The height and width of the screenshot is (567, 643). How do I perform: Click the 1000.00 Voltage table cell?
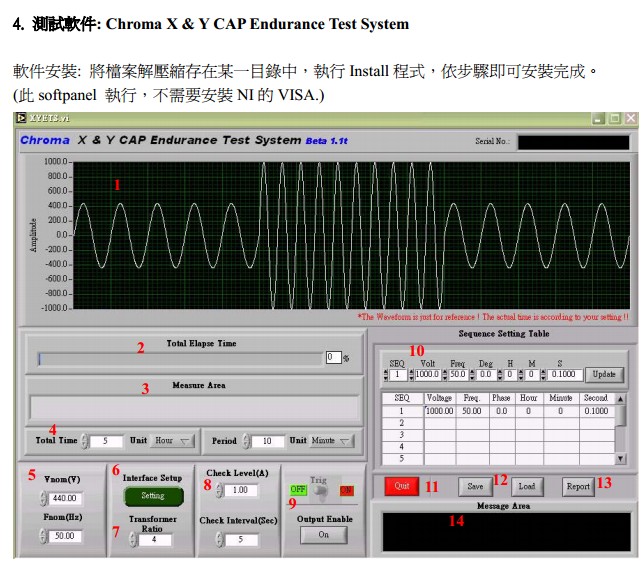[440, 411]
